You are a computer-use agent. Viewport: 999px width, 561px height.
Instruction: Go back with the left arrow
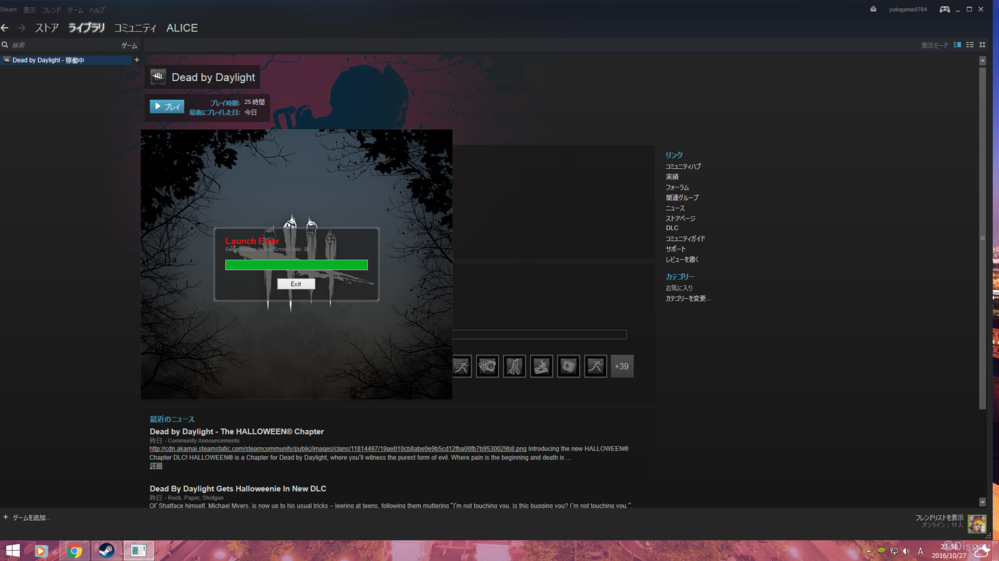click(6, 28)
